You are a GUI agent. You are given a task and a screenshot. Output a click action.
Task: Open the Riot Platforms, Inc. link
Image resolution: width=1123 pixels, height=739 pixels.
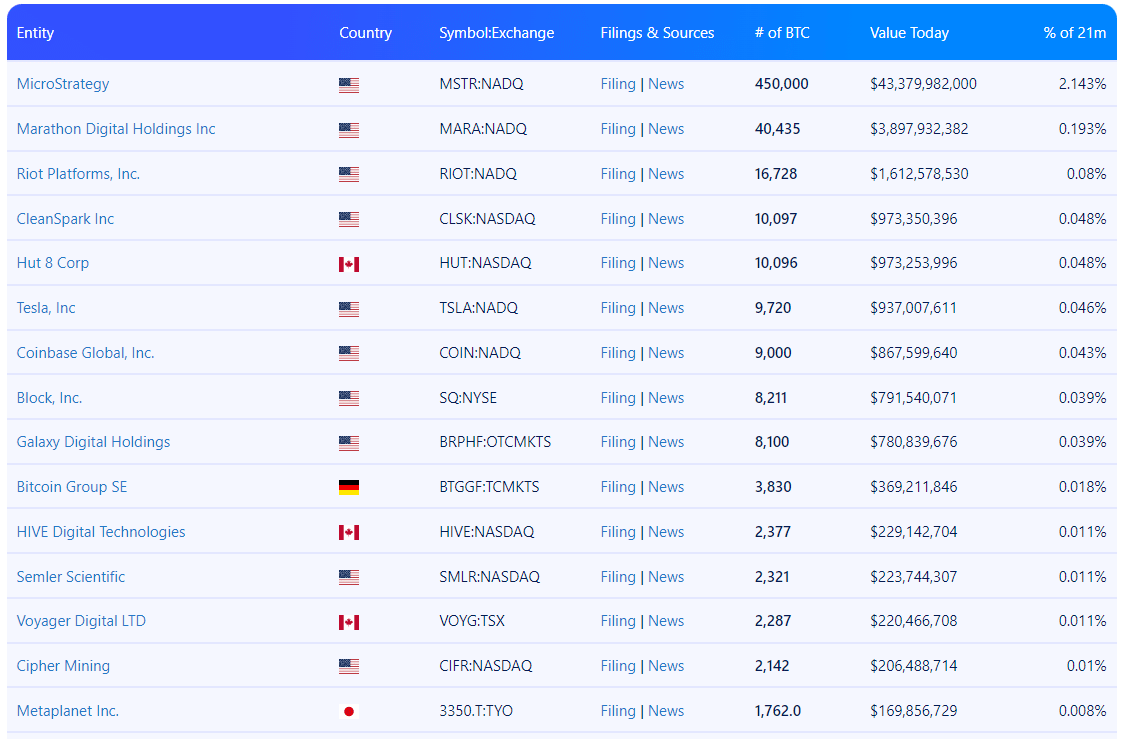coord(78,174)
